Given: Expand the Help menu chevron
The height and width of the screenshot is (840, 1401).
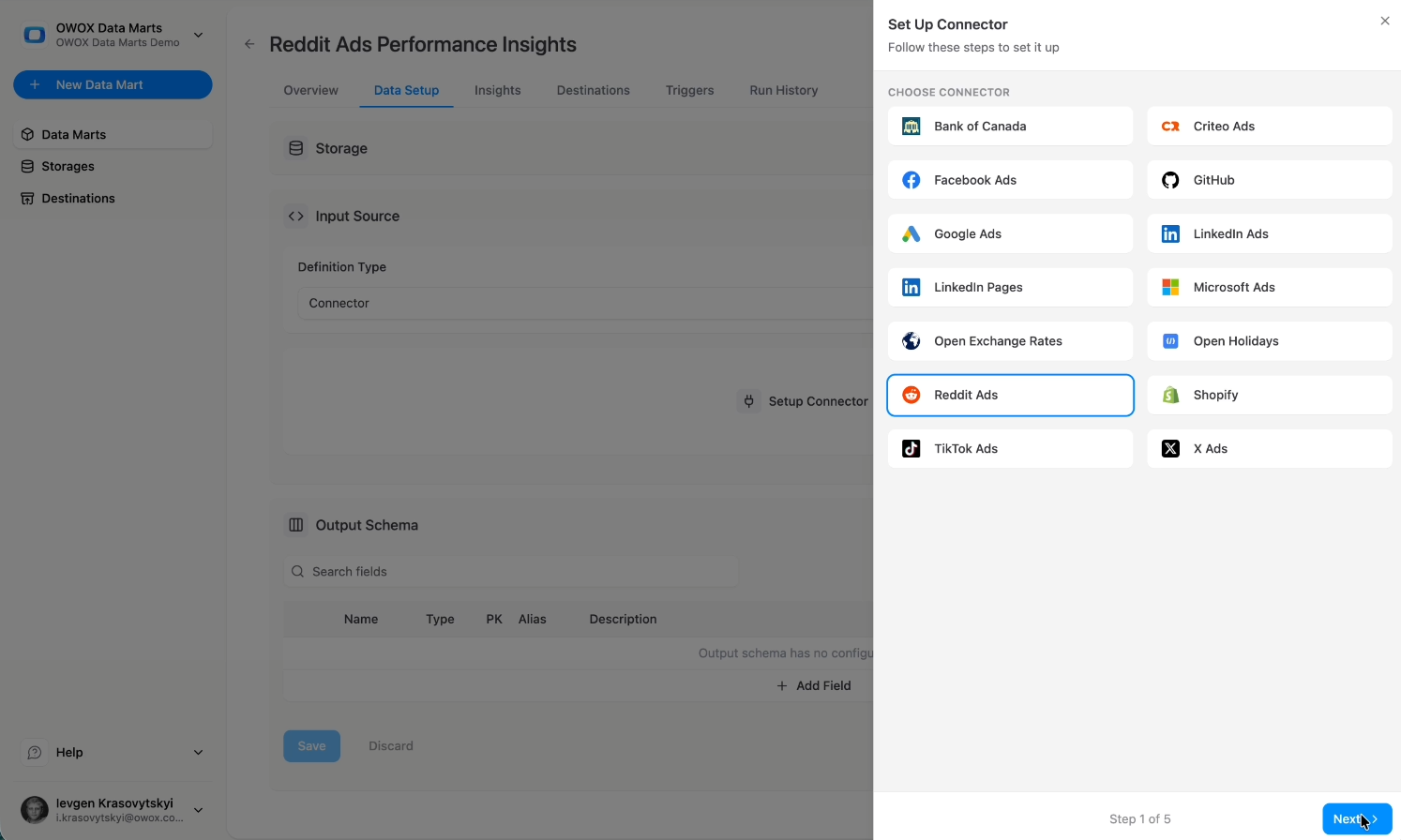Looking at the screenshot, I should 198,753.
